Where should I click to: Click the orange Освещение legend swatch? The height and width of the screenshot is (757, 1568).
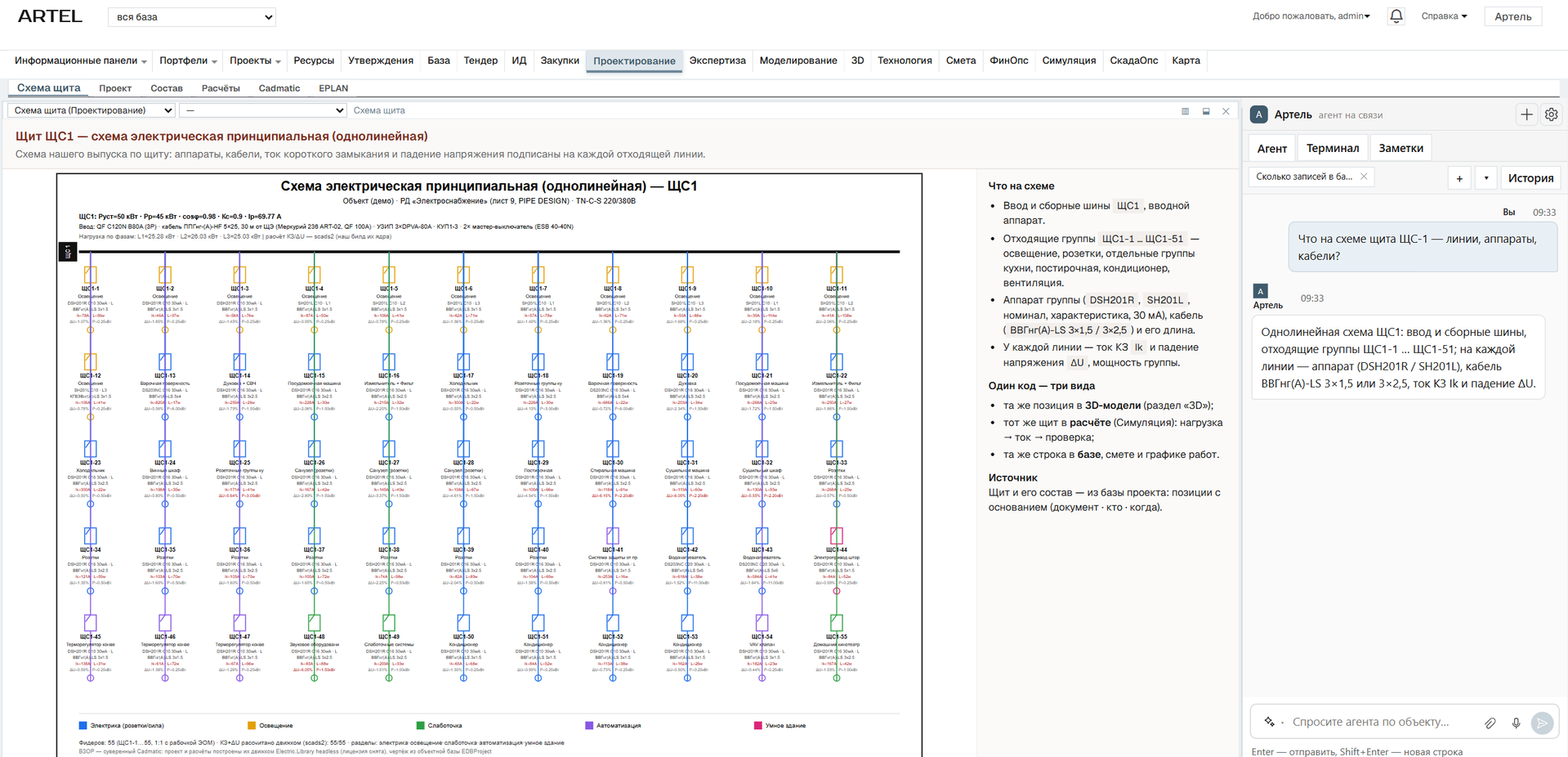tap(252, 725)
